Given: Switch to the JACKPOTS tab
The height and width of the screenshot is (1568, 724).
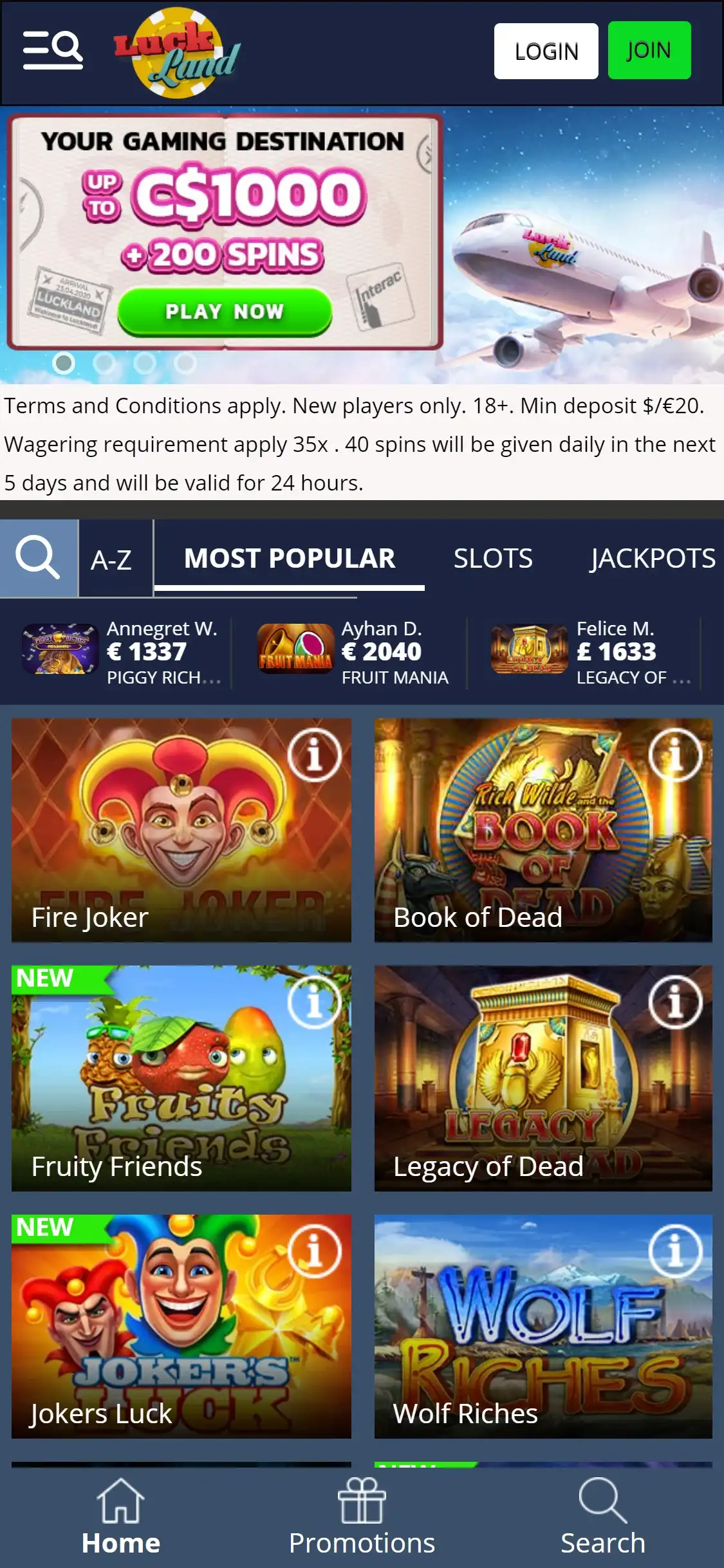Looking at the screenshot, I should click(x=653, y=558).
